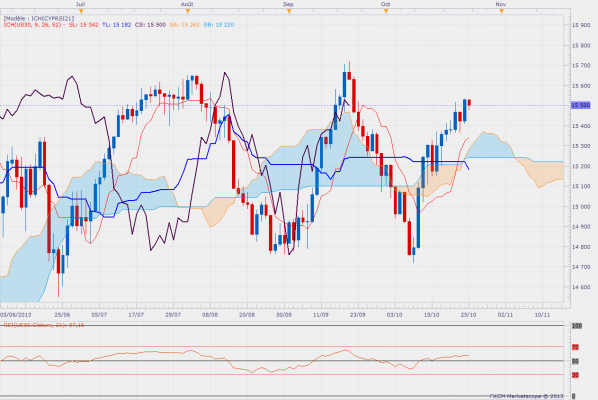The image size is (598, 400).
Task: Click the SA: 15 262 indicator label
Action: [x=185, y=25]
